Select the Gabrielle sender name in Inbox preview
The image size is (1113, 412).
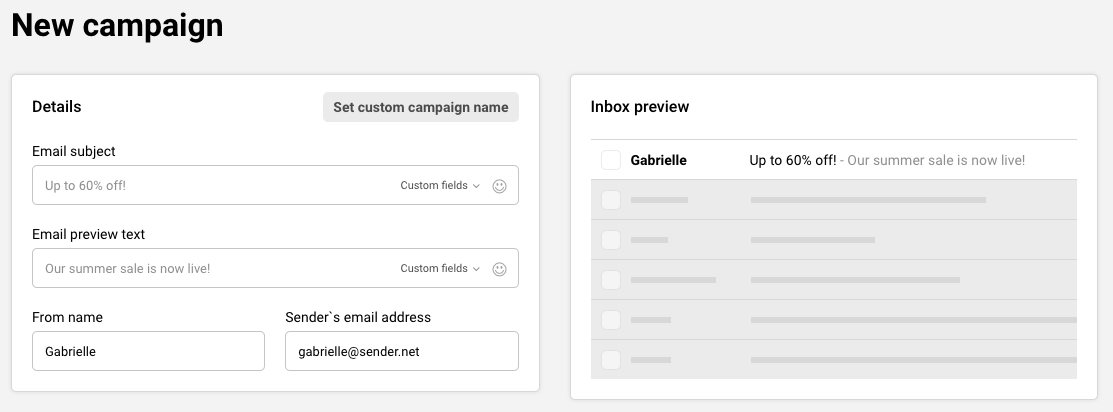[x=658, y=160]
